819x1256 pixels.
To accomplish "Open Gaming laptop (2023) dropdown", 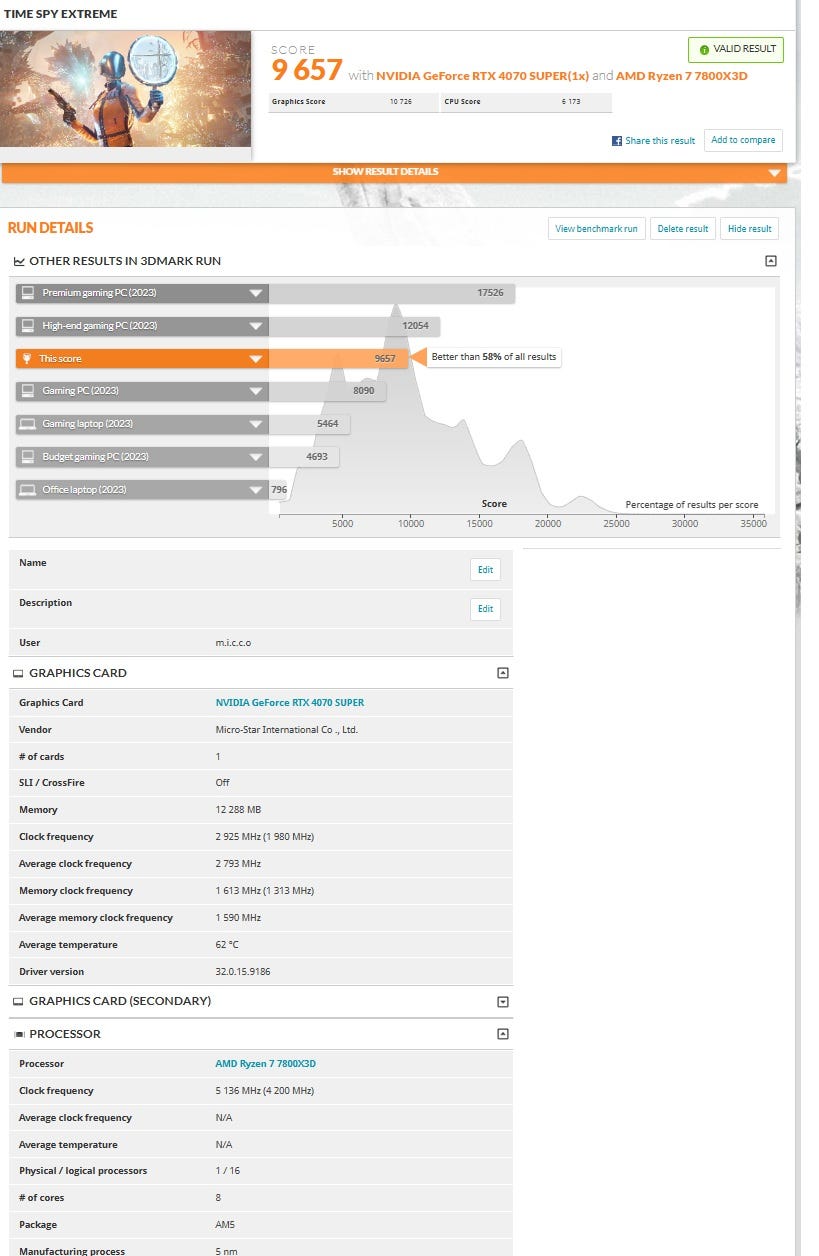I will click(x=256, y=424).
